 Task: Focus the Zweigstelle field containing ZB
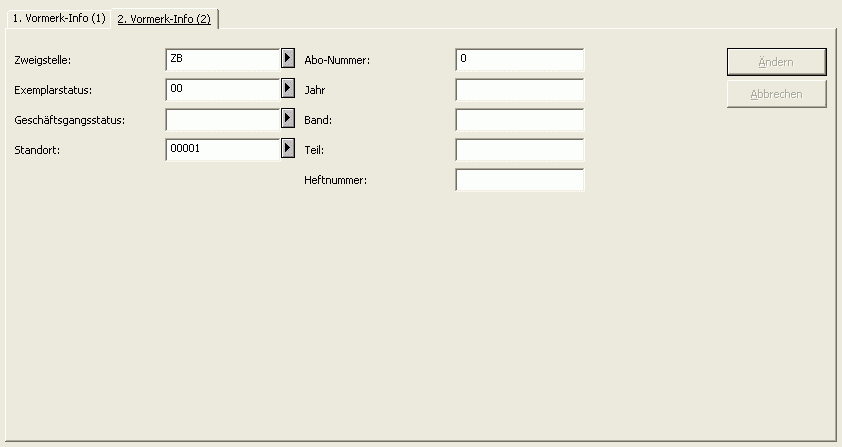pyautogui.click(x=223, y=59)
